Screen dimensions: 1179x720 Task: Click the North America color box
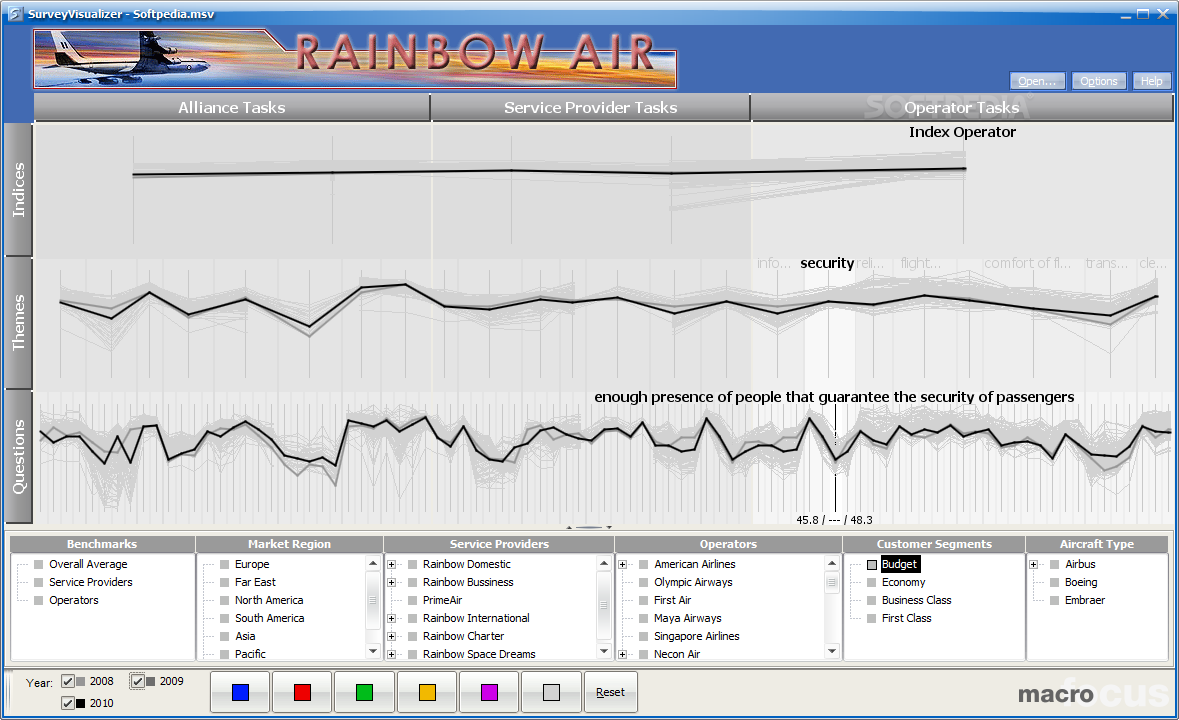(225, 601)
